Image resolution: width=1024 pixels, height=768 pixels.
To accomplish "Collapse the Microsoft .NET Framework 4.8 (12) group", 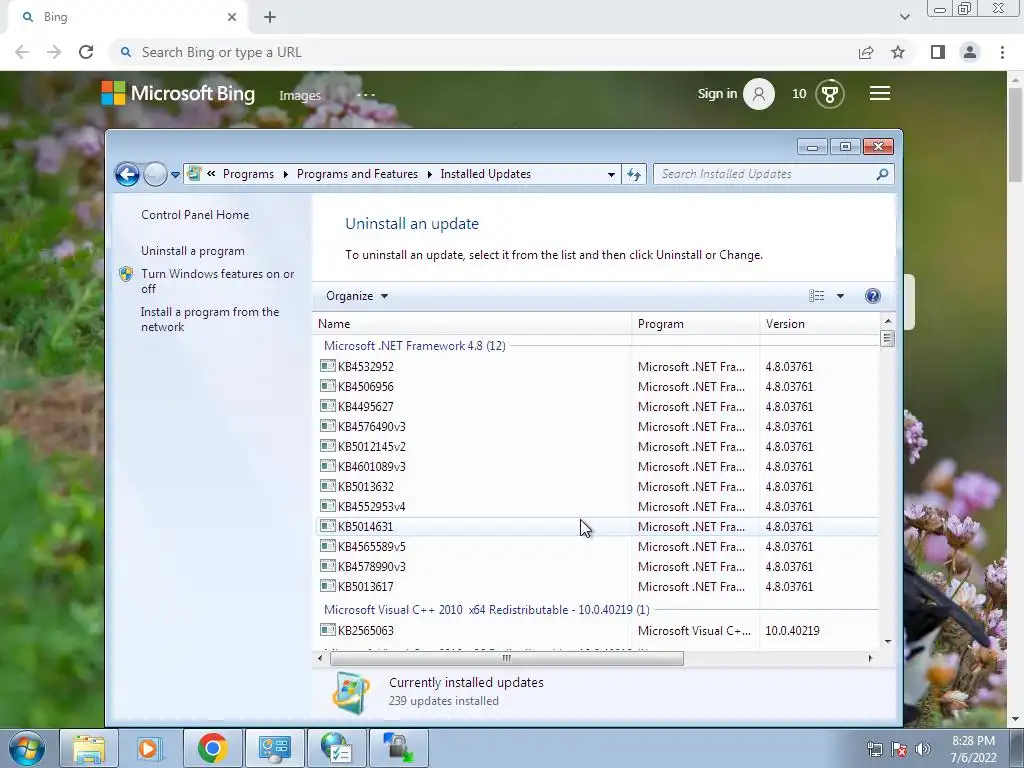I will [x=415, y=345].
